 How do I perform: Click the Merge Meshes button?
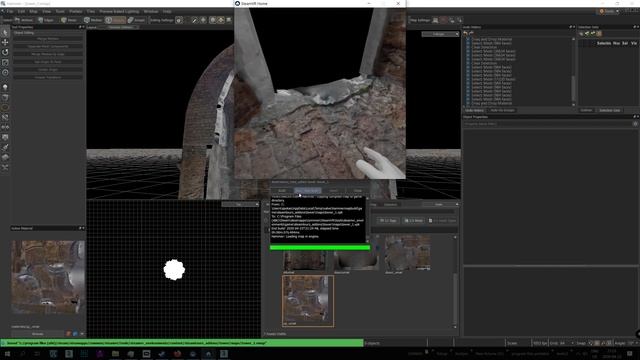click(48, 39)
